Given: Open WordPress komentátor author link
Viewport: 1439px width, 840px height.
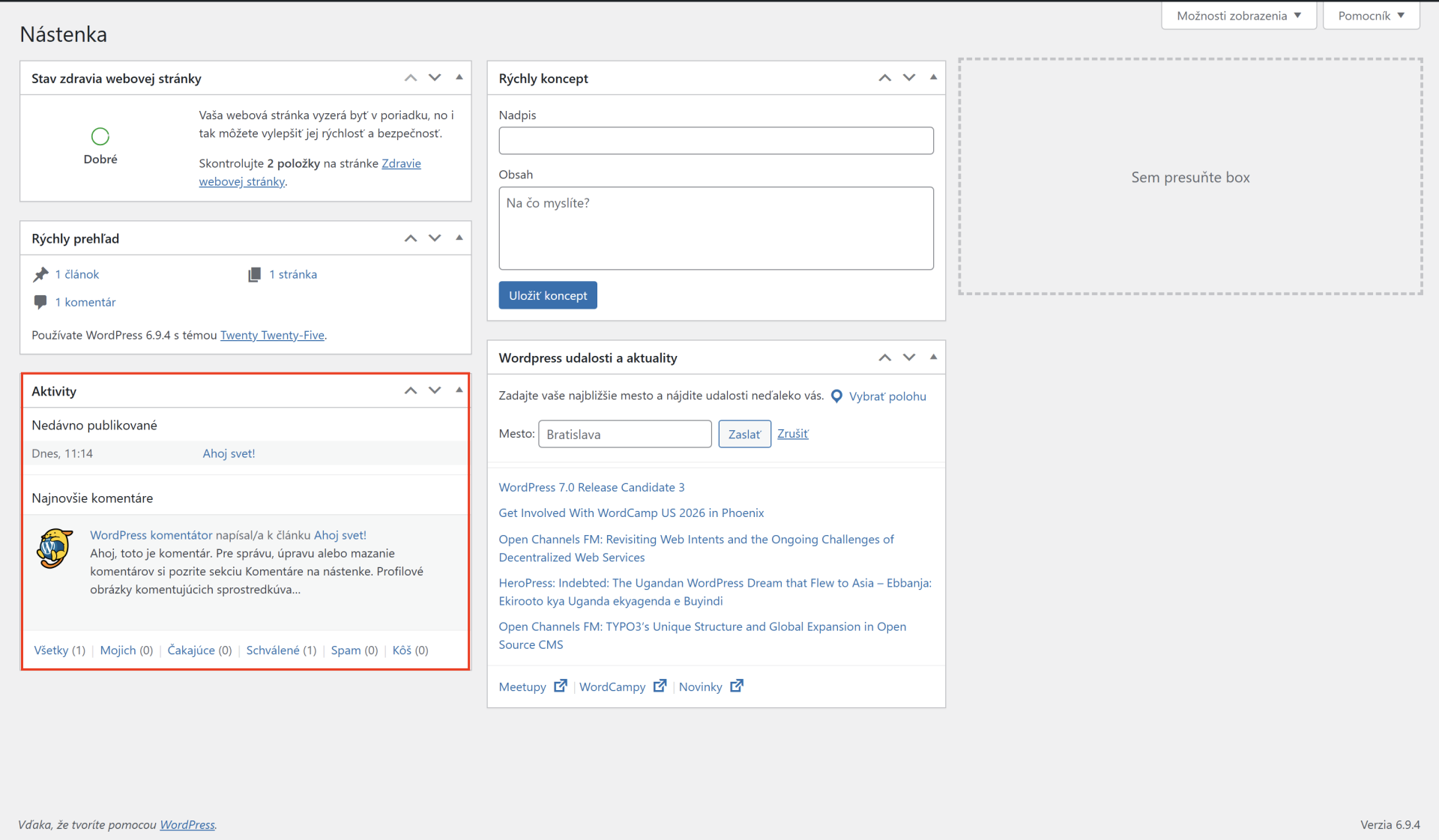Looking at the screenshot, I should point(151,535).
